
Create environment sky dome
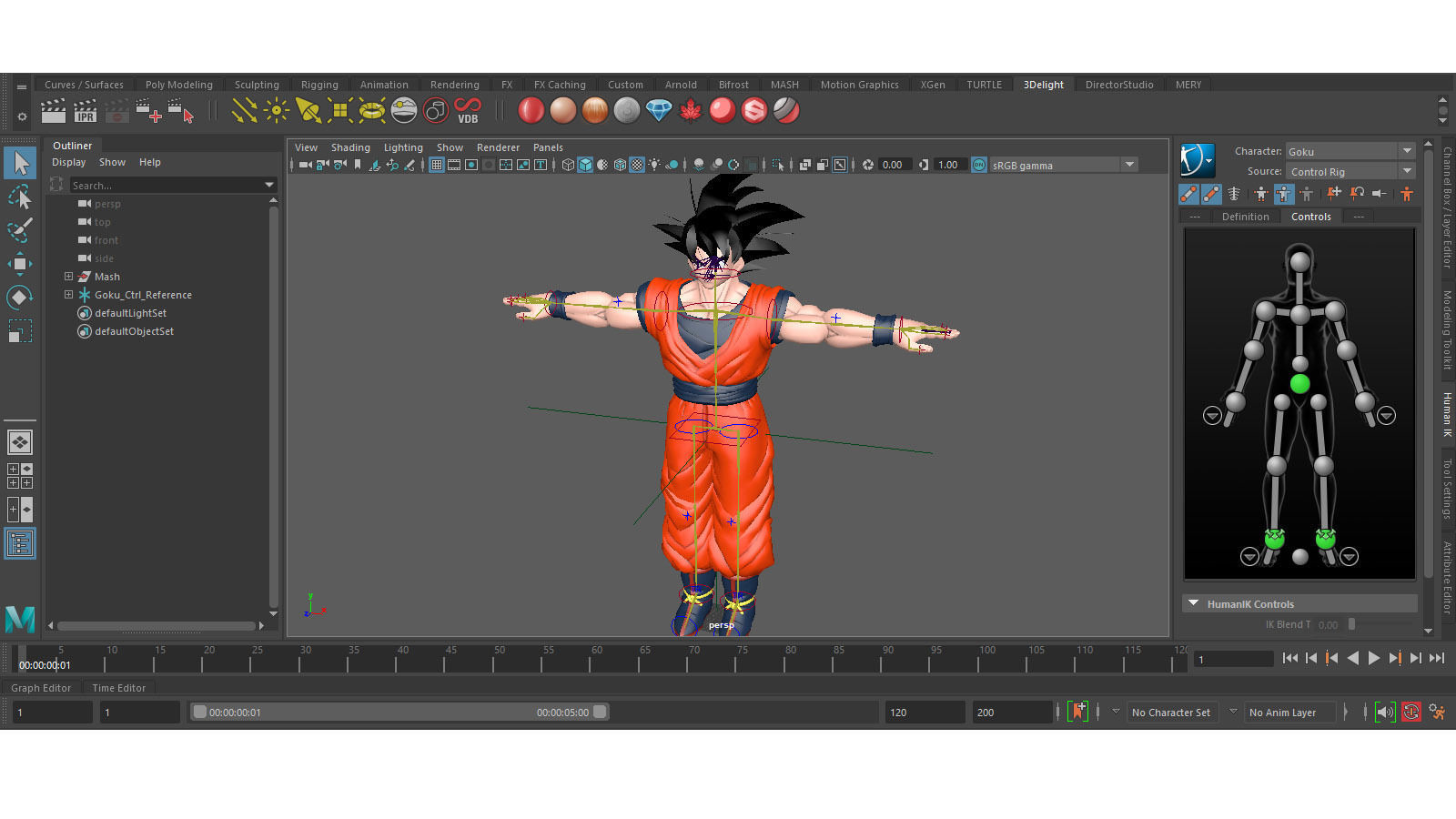[x=403, y=111]
